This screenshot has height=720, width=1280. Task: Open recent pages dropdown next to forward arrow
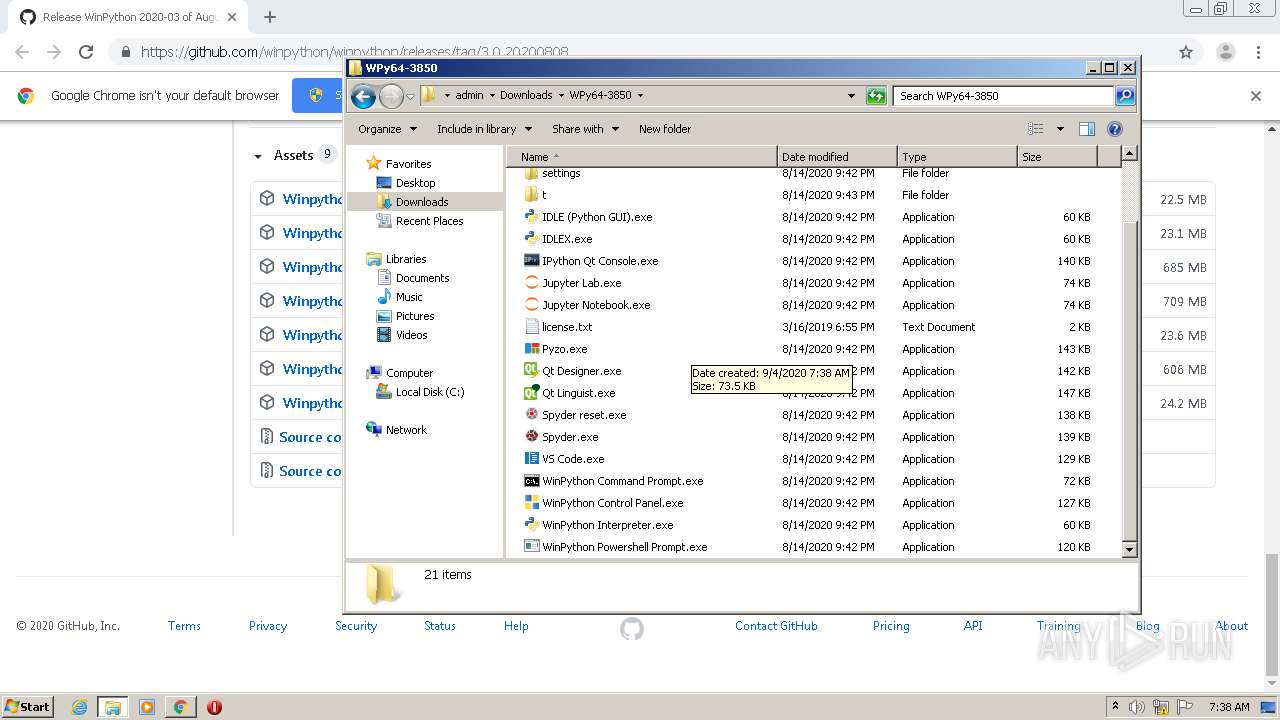click(x=410, y=97)
